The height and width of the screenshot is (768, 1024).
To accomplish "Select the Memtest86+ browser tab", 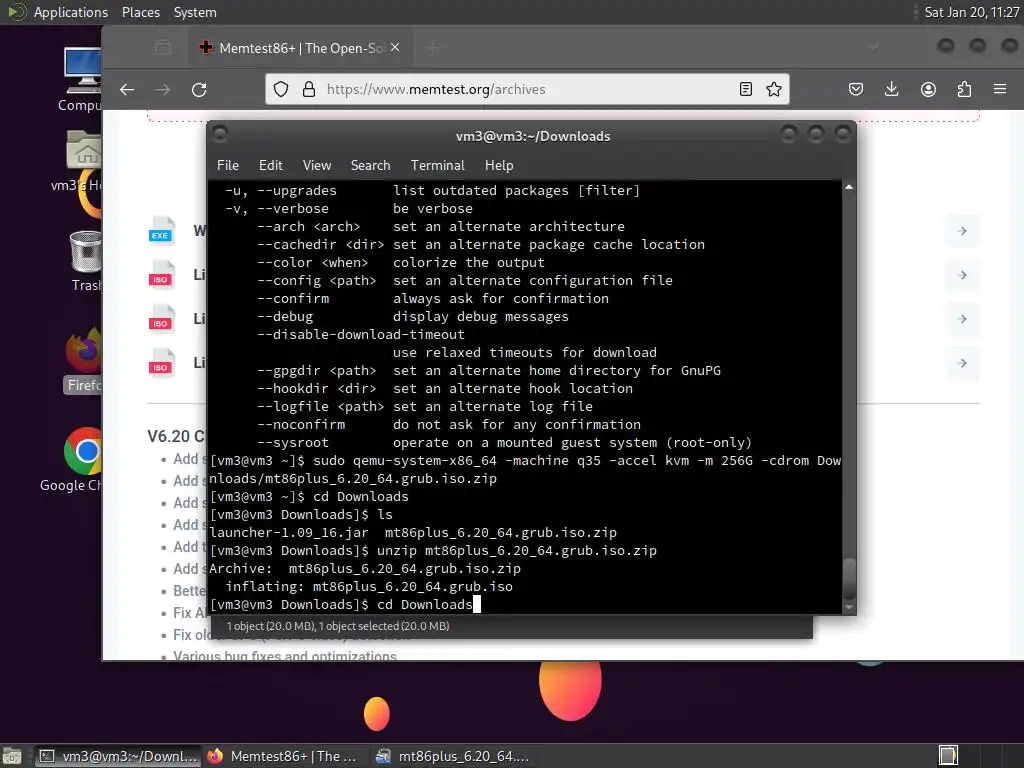I will coord(300,48).
